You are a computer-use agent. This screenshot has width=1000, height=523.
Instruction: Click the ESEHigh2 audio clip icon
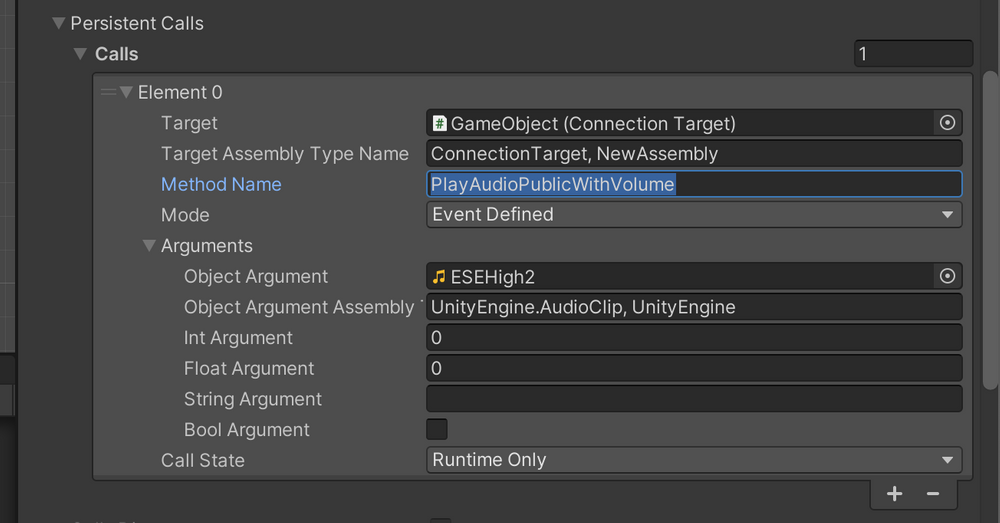tap(439, 276)
